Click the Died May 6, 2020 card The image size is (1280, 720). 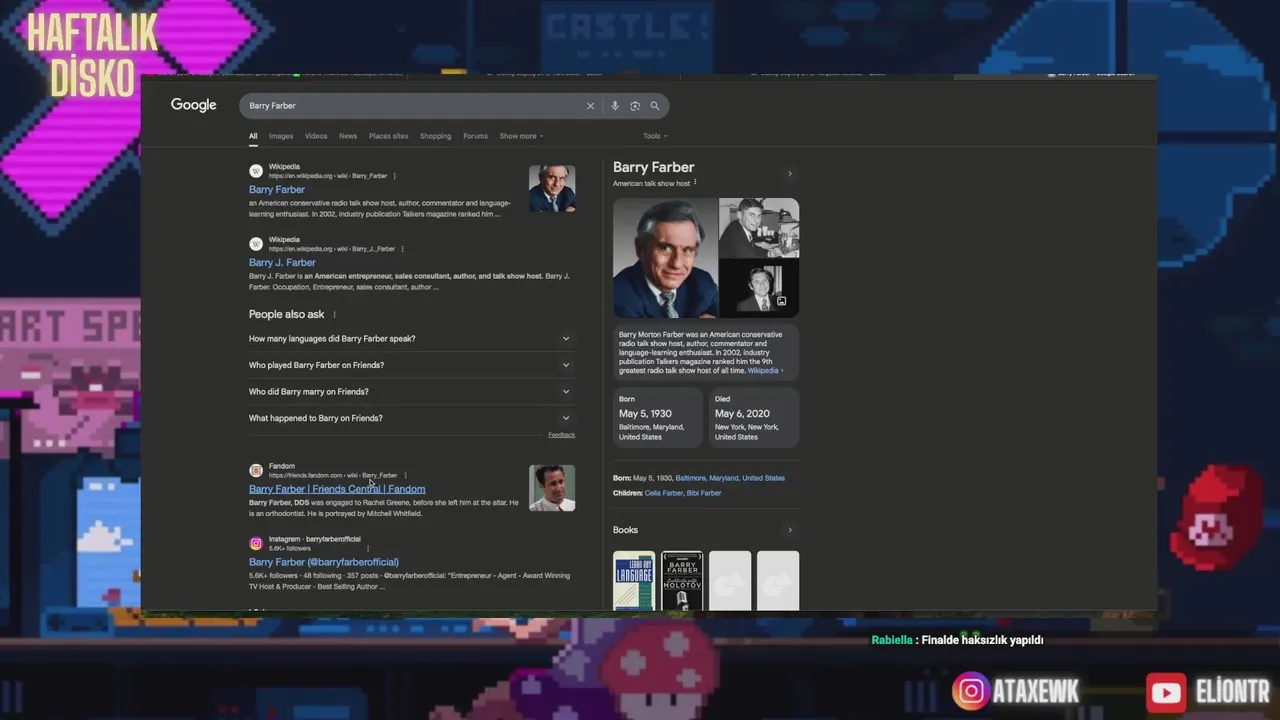[x=753, y=417]
